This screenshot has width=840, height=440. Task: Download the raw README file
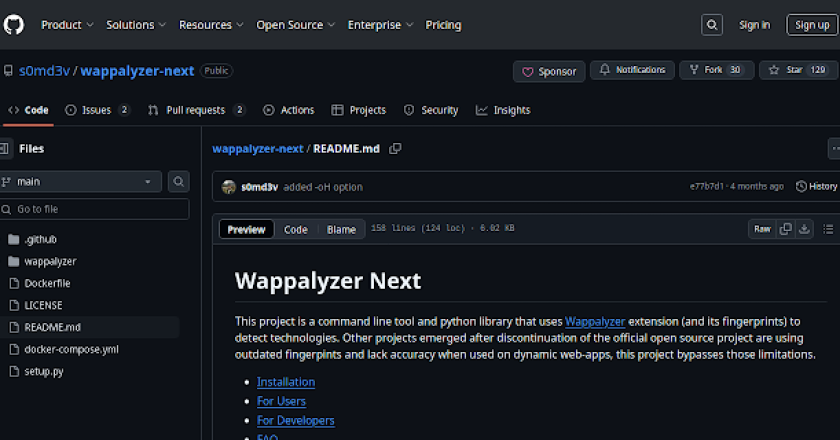(x=805, y=229)
